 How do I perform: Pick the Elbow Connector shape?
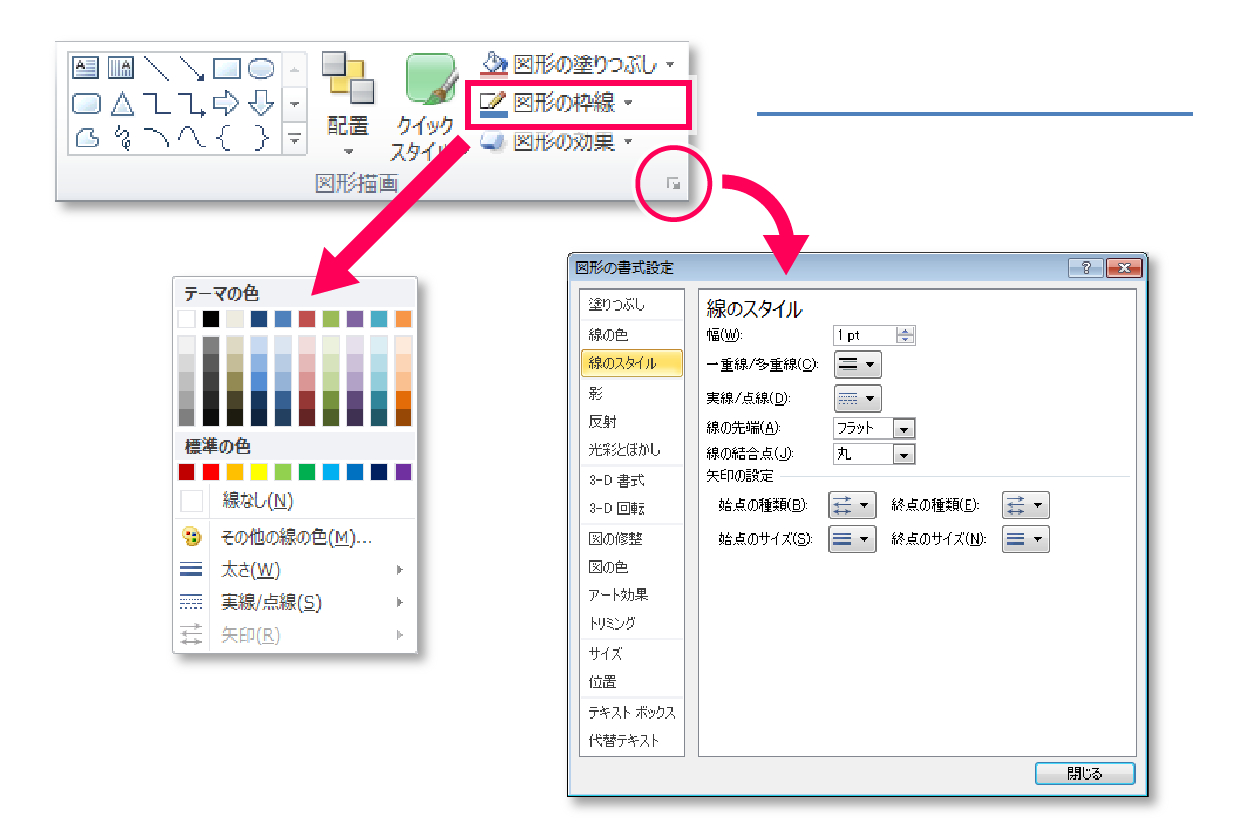tap(156, 103)
